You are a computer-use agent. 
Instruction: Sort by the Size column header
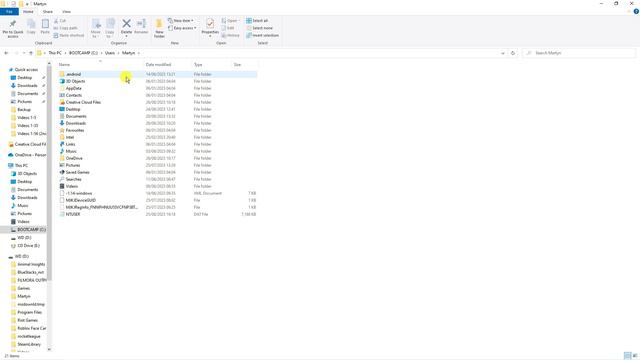tap(244, 65)
